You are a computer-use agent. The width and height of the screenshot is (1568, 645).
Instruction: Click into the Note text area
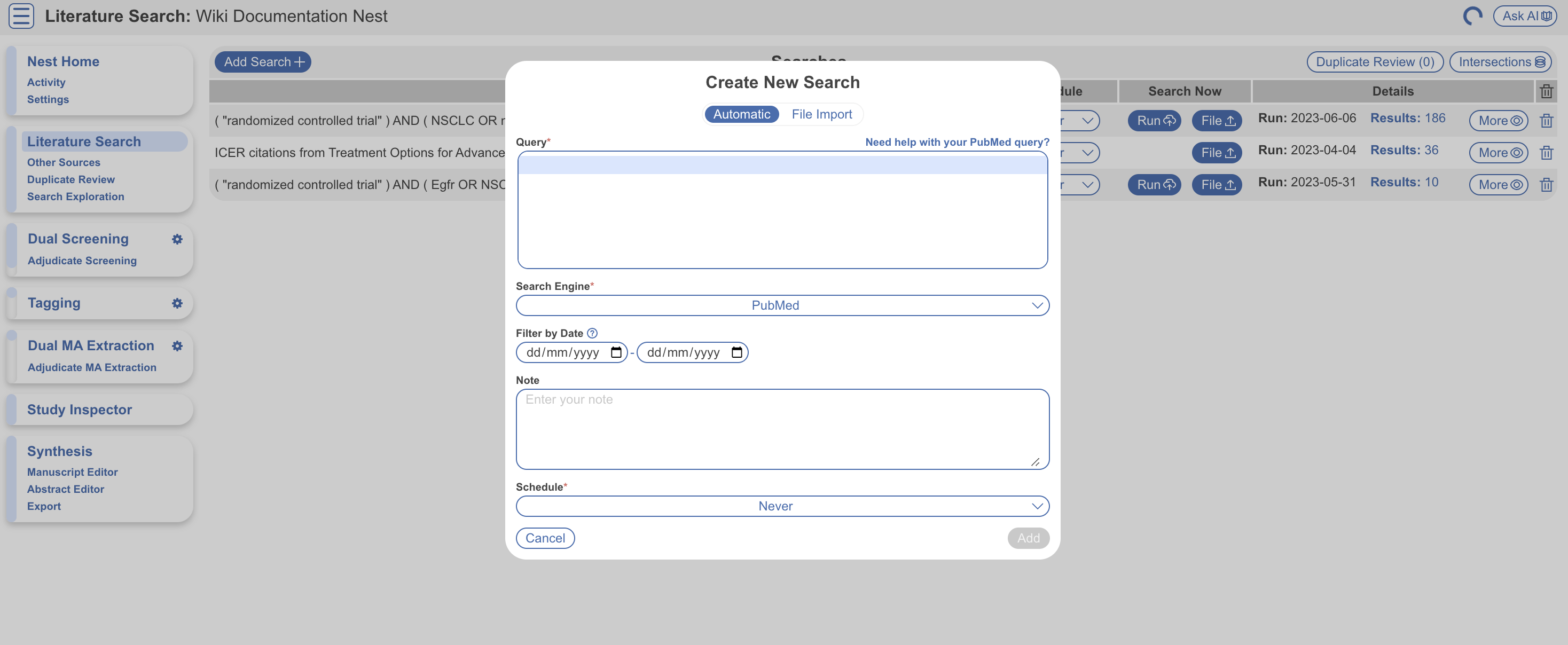tap(782, 429)
